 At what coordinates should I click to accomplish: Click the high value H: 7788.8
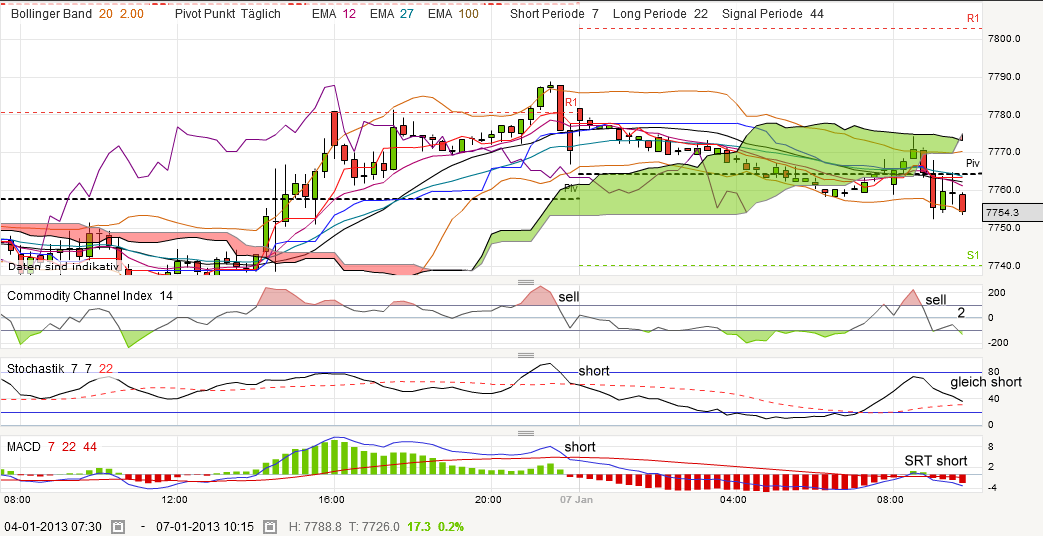316,527
